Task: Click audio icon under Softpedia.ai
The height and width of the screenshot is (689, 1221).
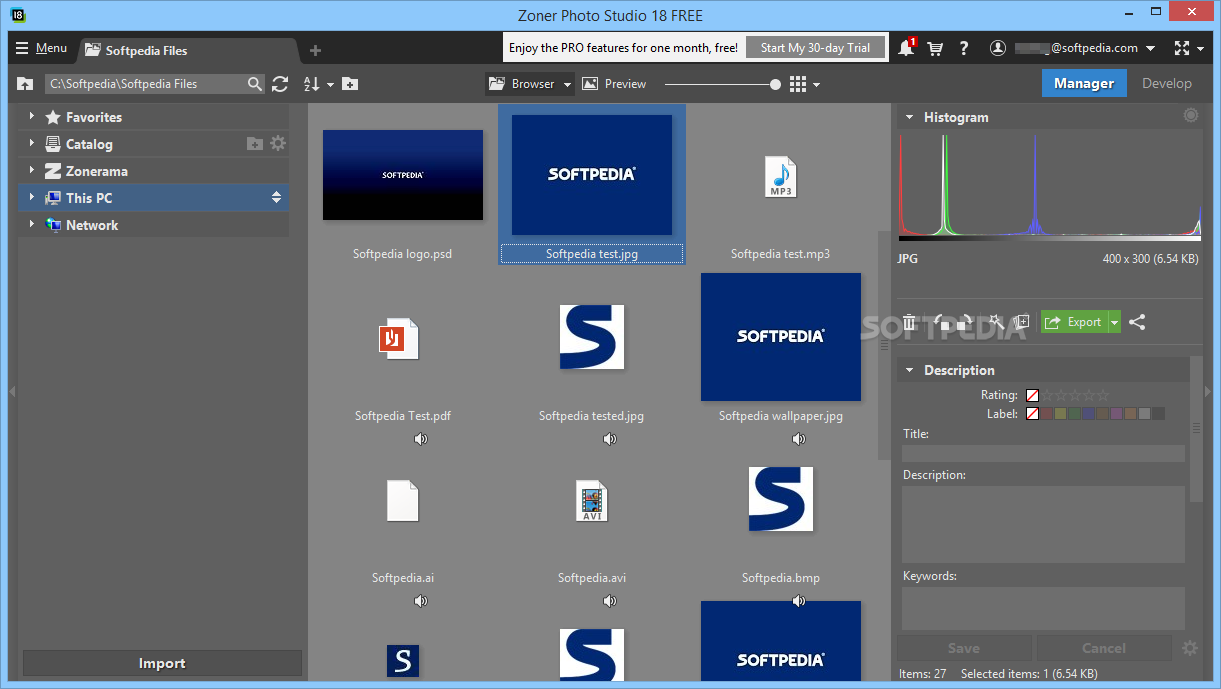Action: point(421,601)
